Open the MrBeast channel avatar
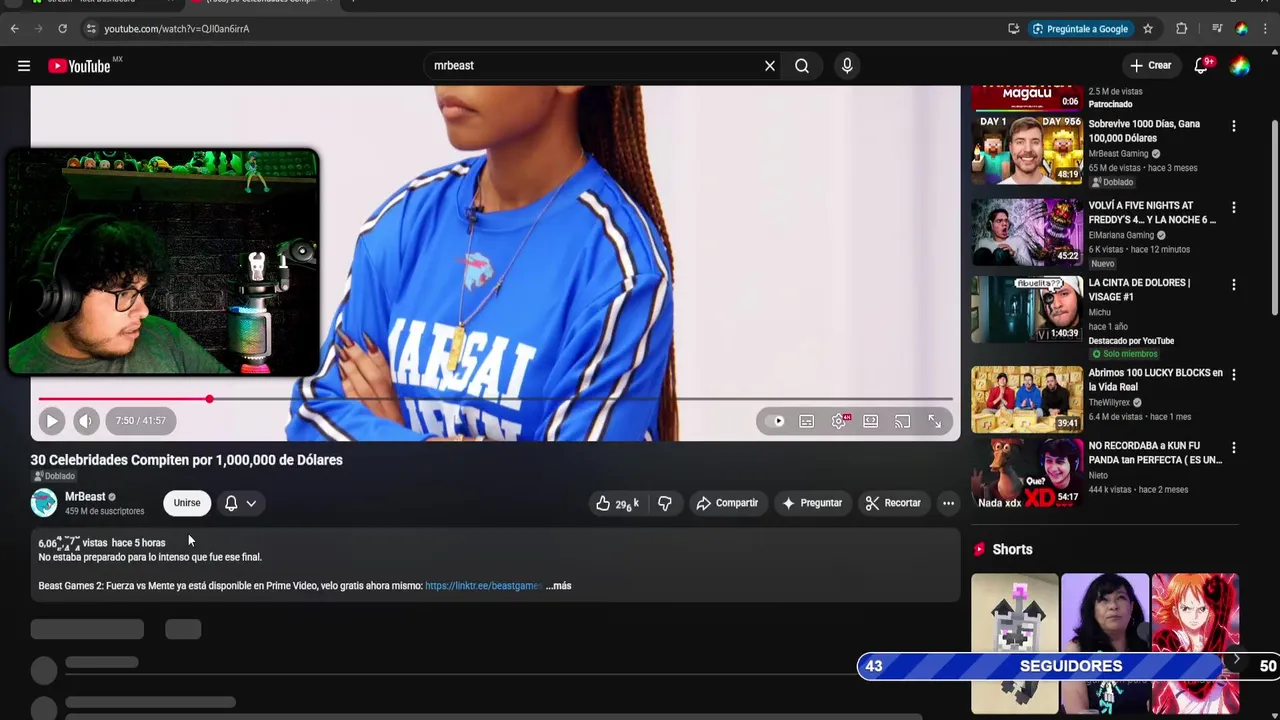 44,503
